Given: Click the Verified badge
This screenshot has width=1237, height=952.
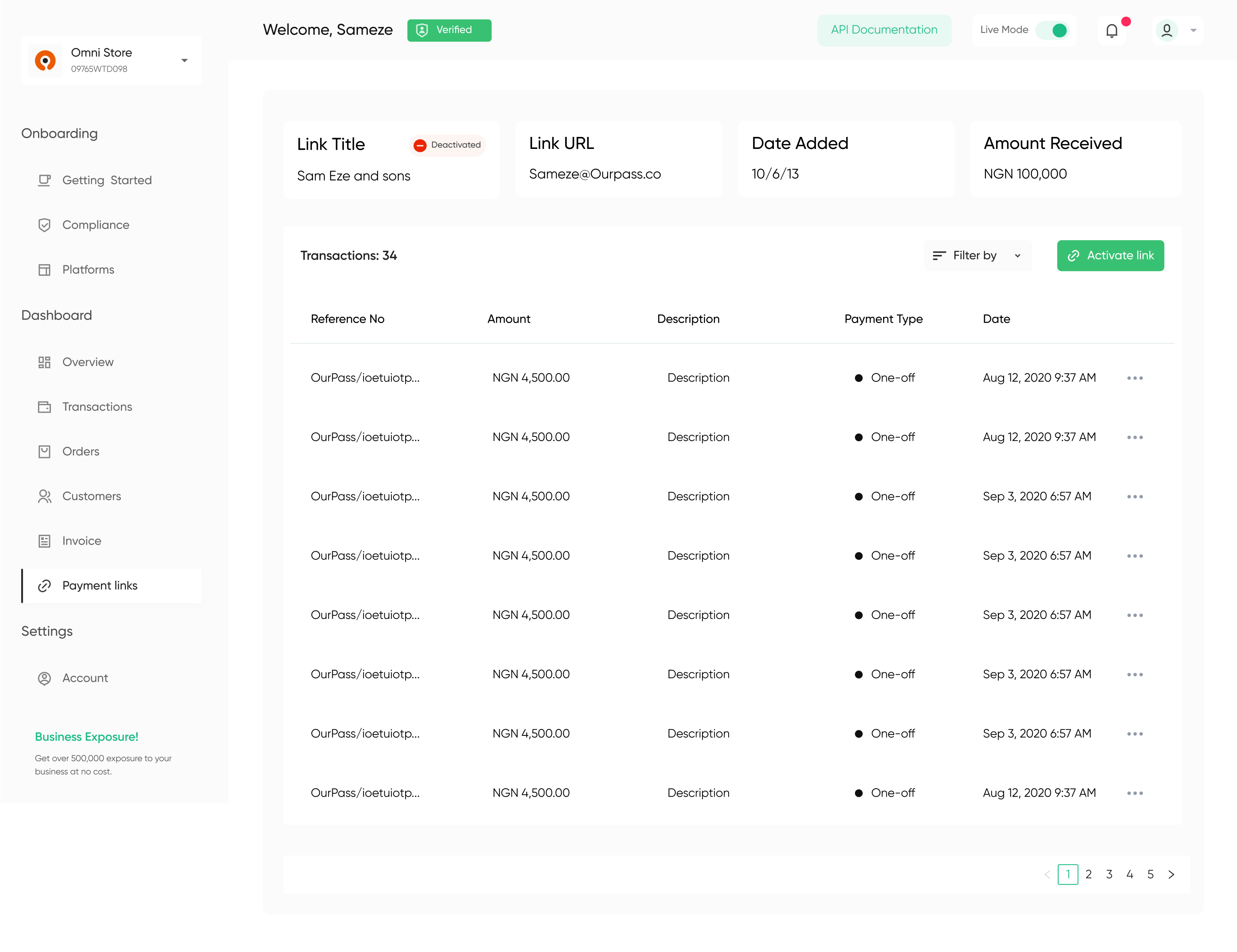Looking at the screenshot, I should pyautogui.click(x=449, y=30).
